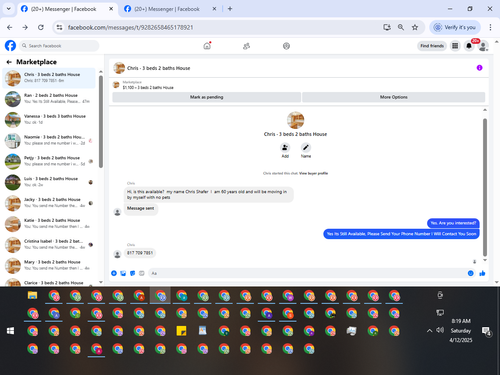Open File Explorer from taskbar
Image resolution: width=500 pixels, height=375 pixels.
tap(32, 295)
